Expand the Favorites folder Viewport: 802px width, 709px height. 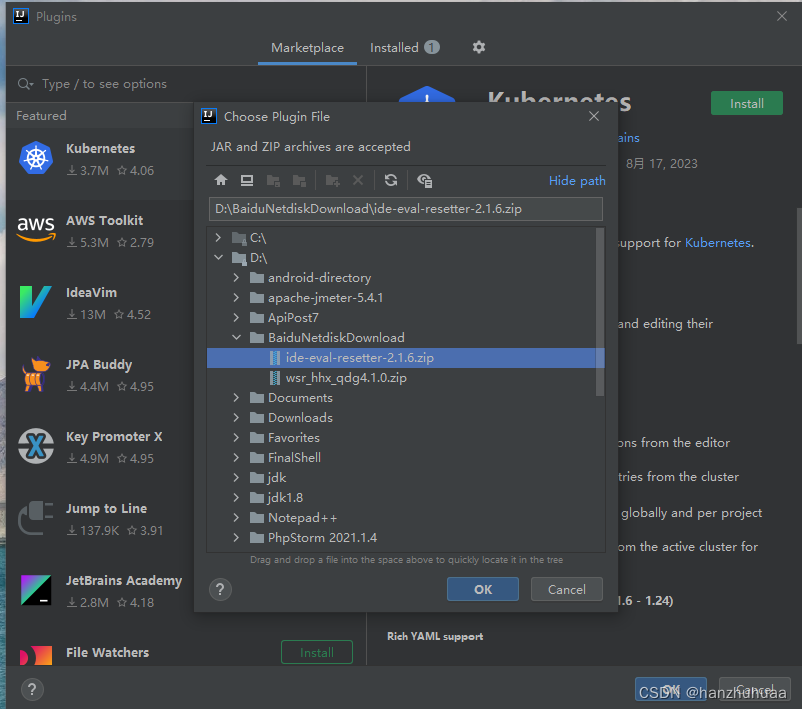coord(236,437)
